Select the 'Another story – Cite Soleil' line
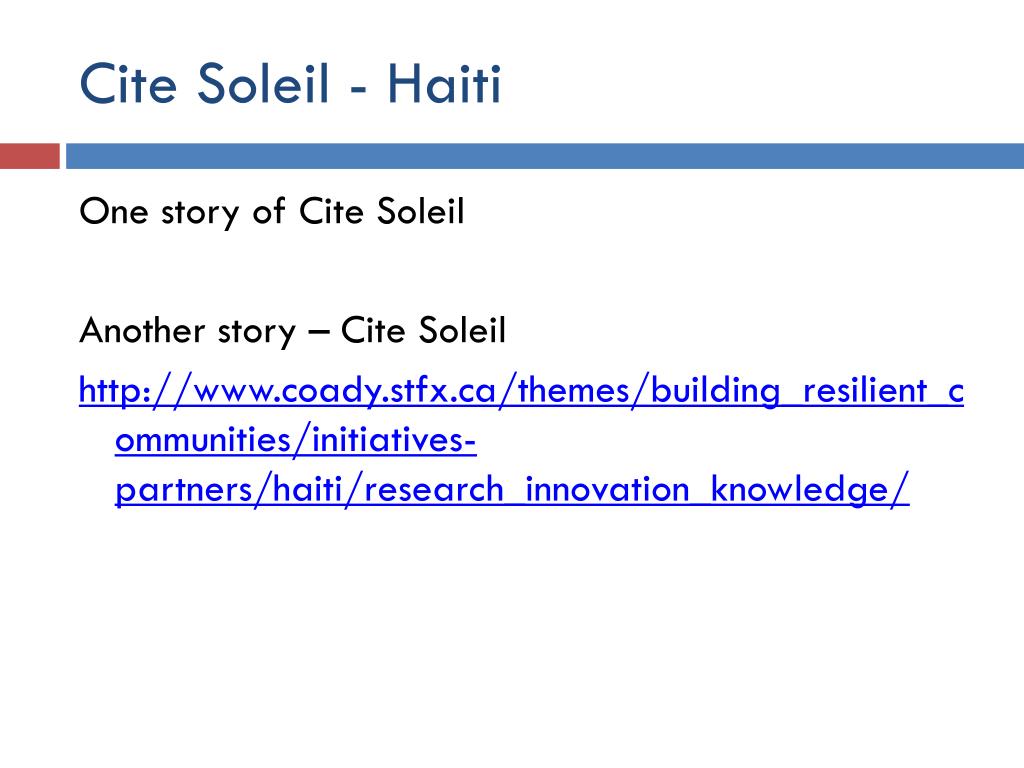The height and width of the screenshot is (768, 1024). [293, 330]
